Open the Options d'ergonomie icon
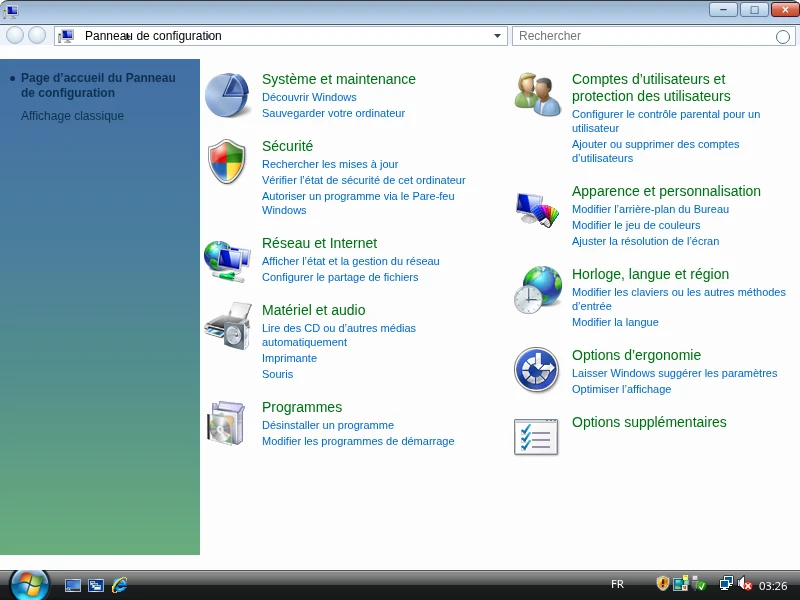 tap(536, 369)
